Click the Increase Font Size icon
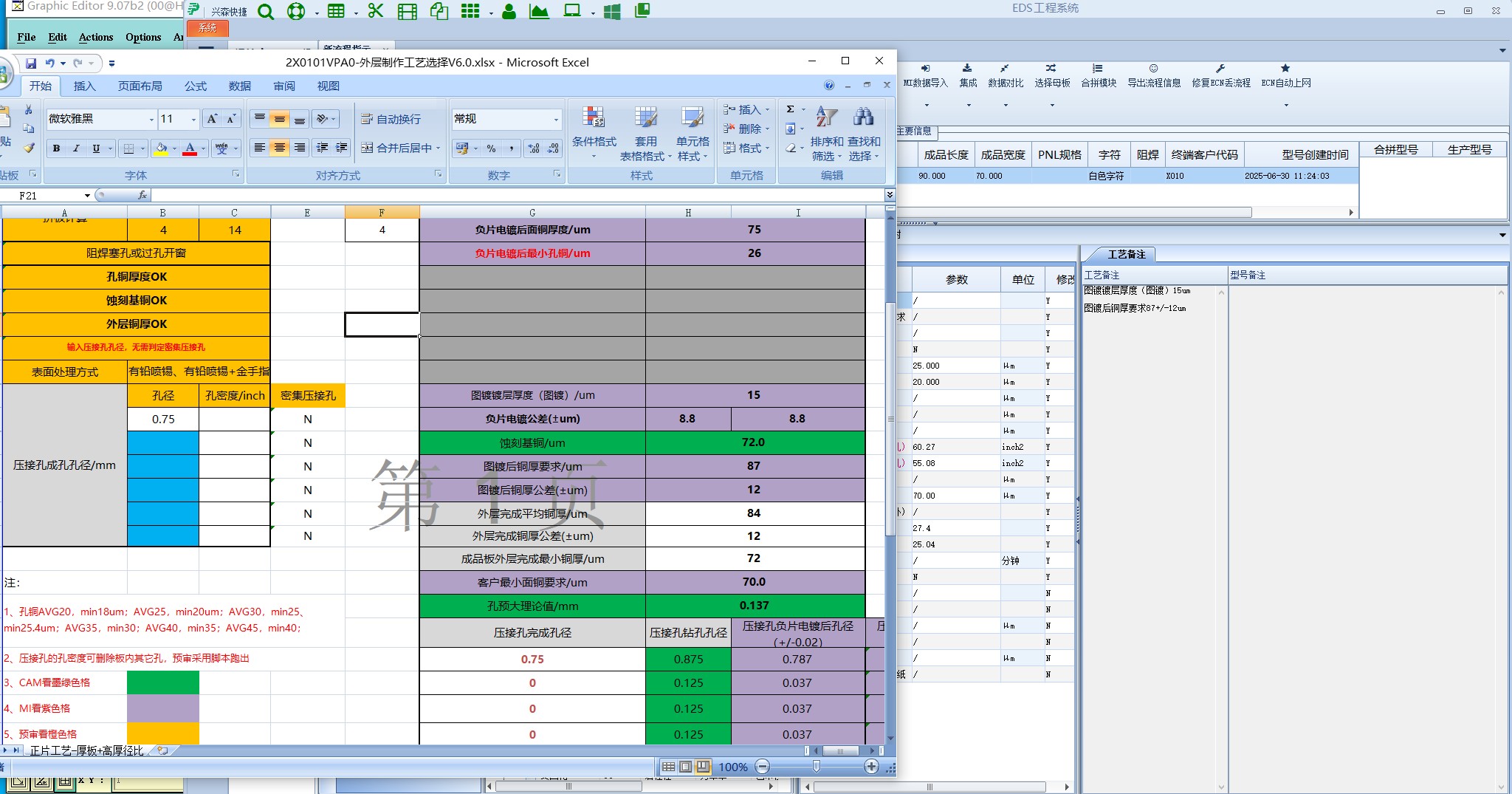The height and width of the screenshot is (794, 1512). point(213,119)
